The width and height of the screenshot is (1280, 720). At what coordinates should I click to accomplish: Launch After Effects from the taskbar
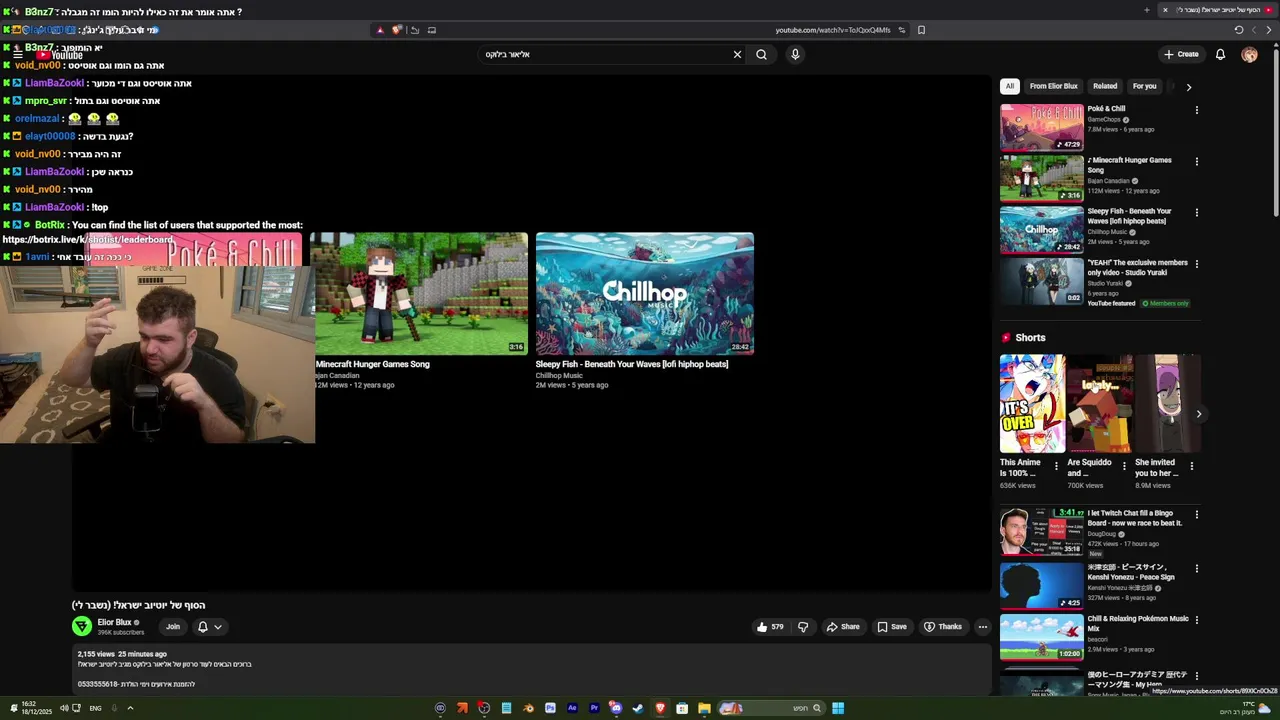click(x=572, y=708)
